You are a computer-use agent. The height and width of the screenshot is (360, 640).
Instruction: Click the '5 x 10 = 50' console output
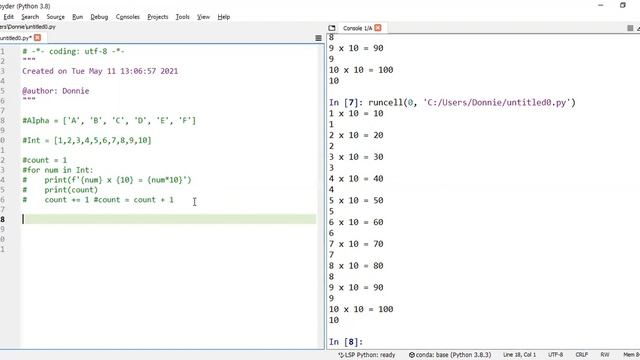click(x=356, y=200)
